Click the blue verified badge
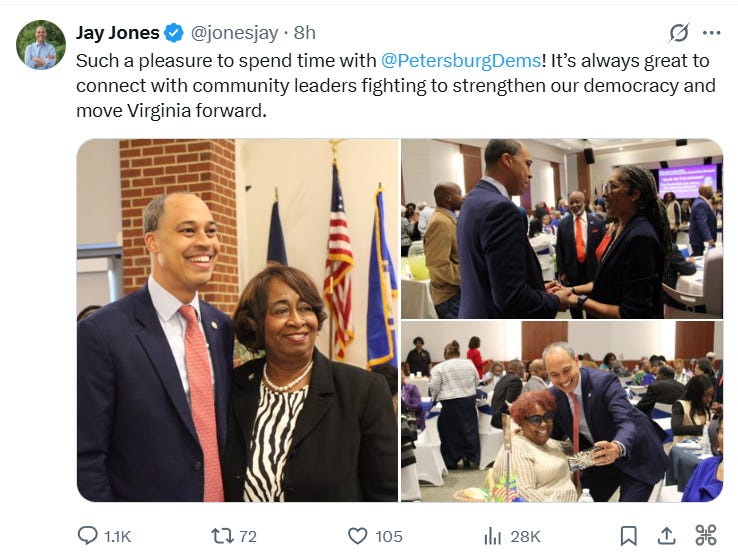Viewport: 738px width, 558px height. click(x=174, y=33)
